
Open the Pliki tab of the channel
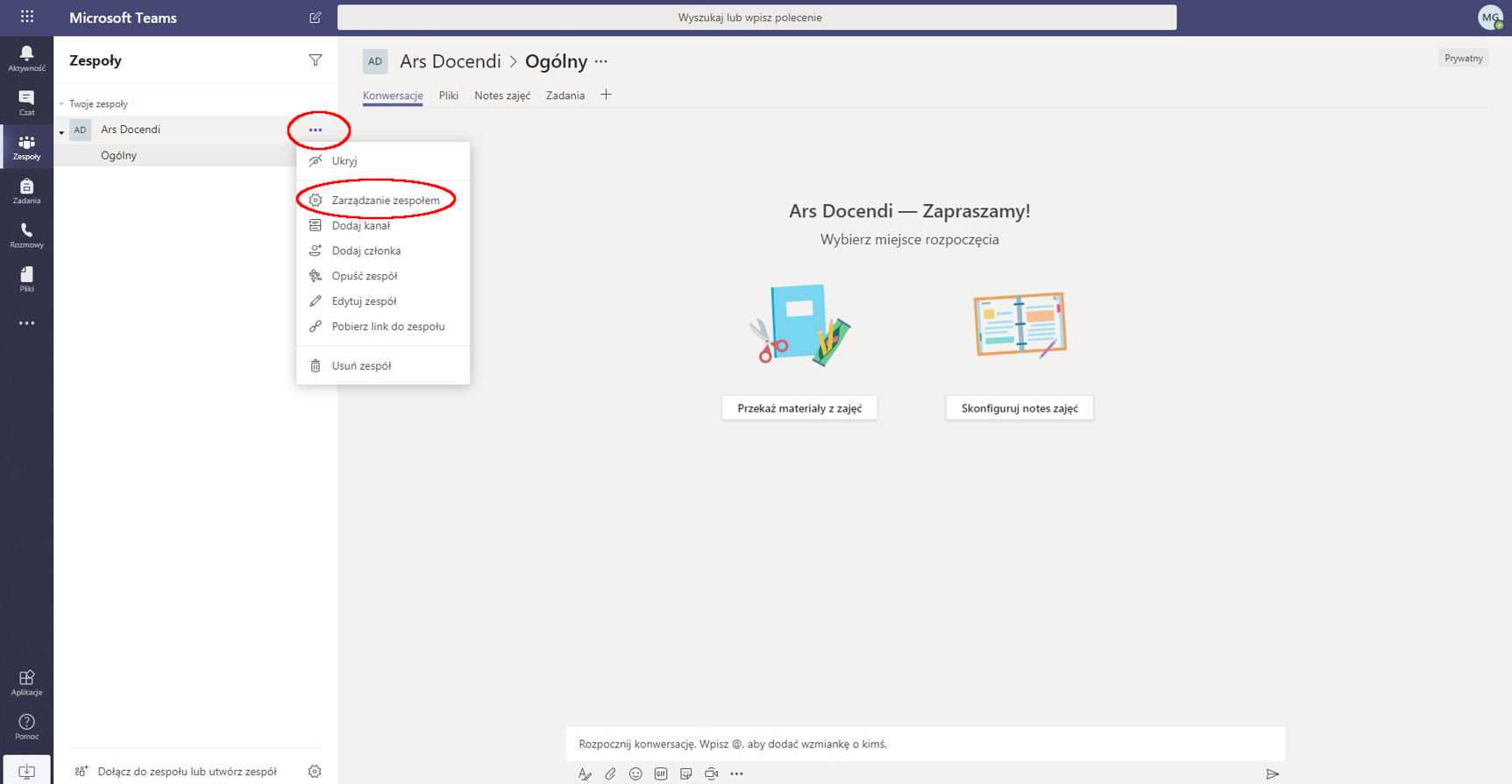pyautogui.click(x=449, y=95)
